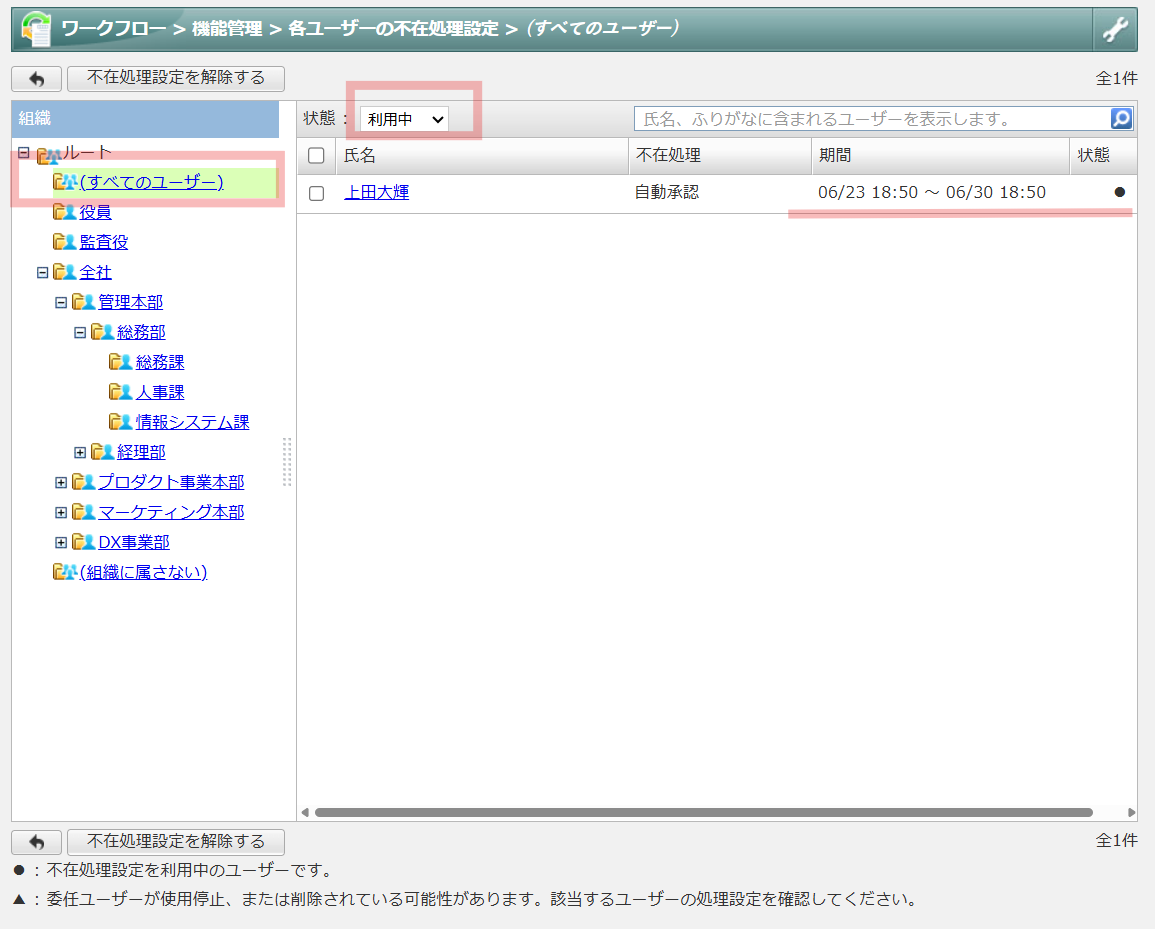Click the 状態 column header
The width and height of the screenshot is (1155, 929).
pos(1103,155)
